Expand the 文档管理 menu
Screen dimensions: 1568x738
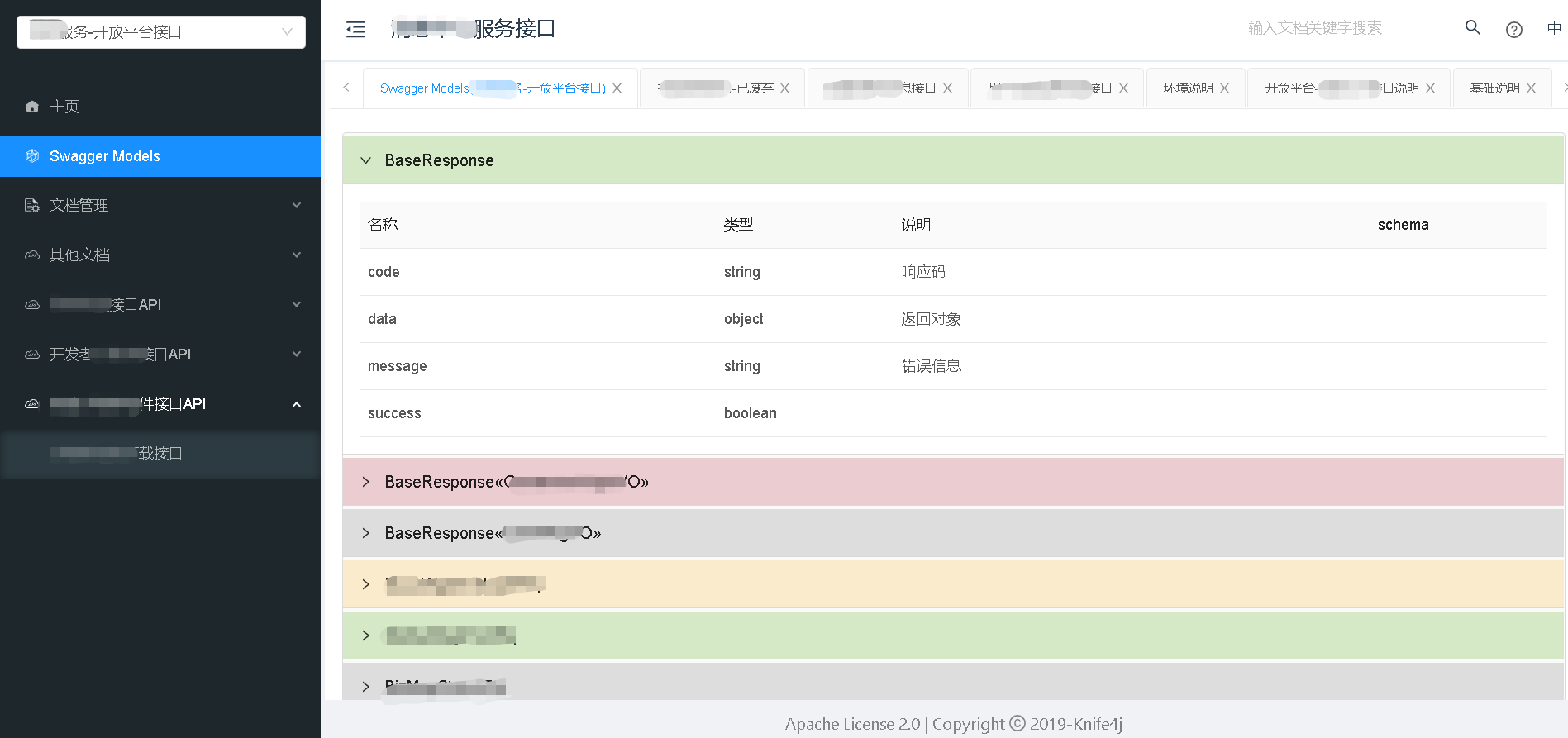(297, 206)
